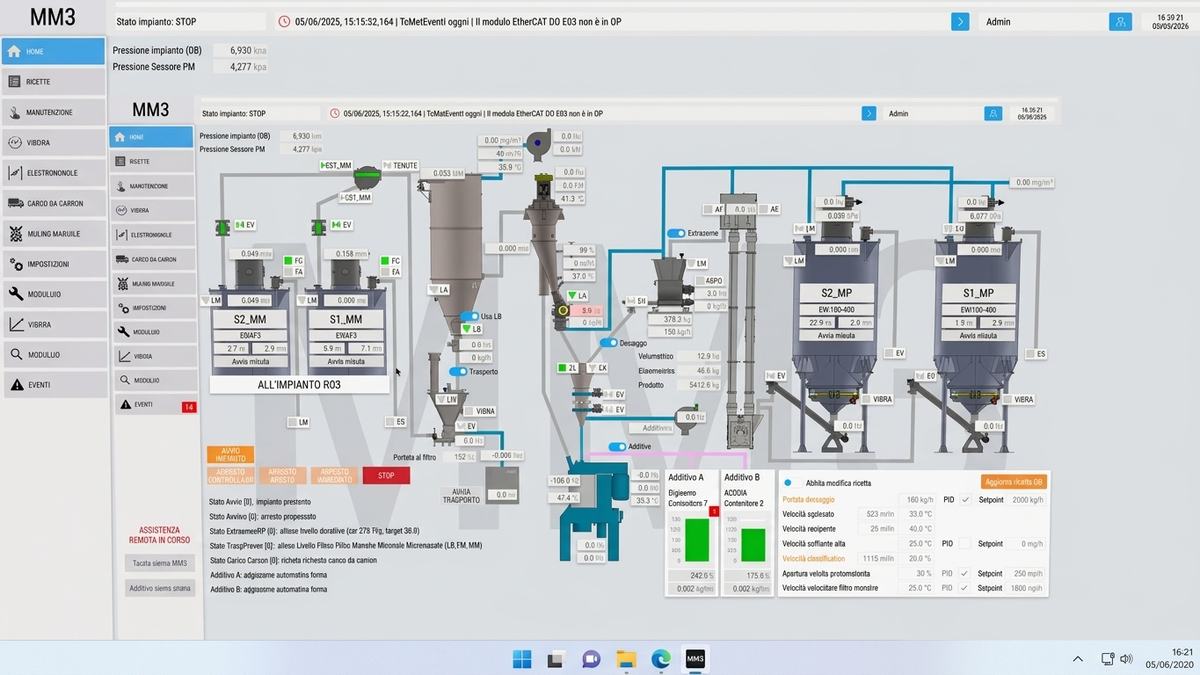The image size is (1200, 675).
Task: Click the ARRISTO ARSSTO button
Action: point(282,476)
